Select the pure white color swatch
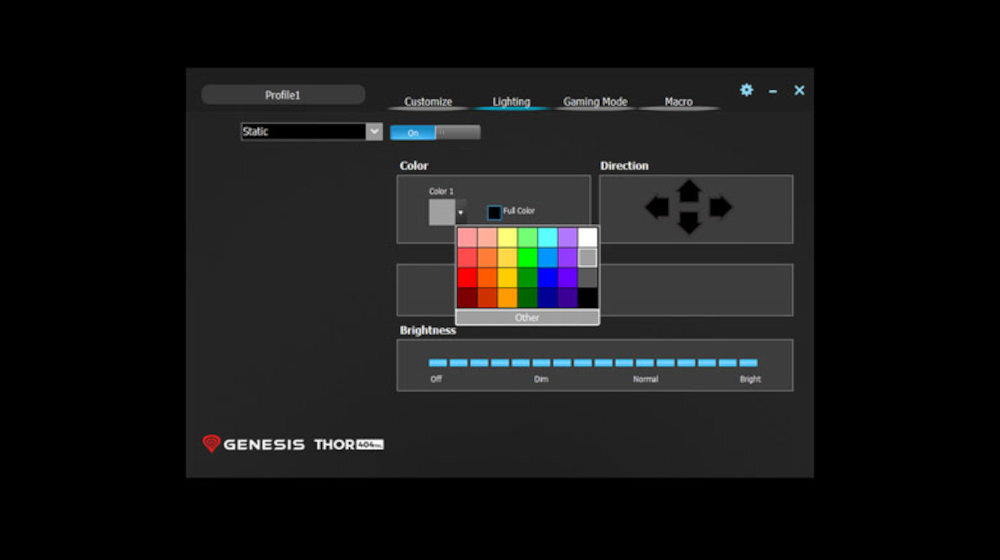The image size is (1000, 560). [x=588, y=238]
